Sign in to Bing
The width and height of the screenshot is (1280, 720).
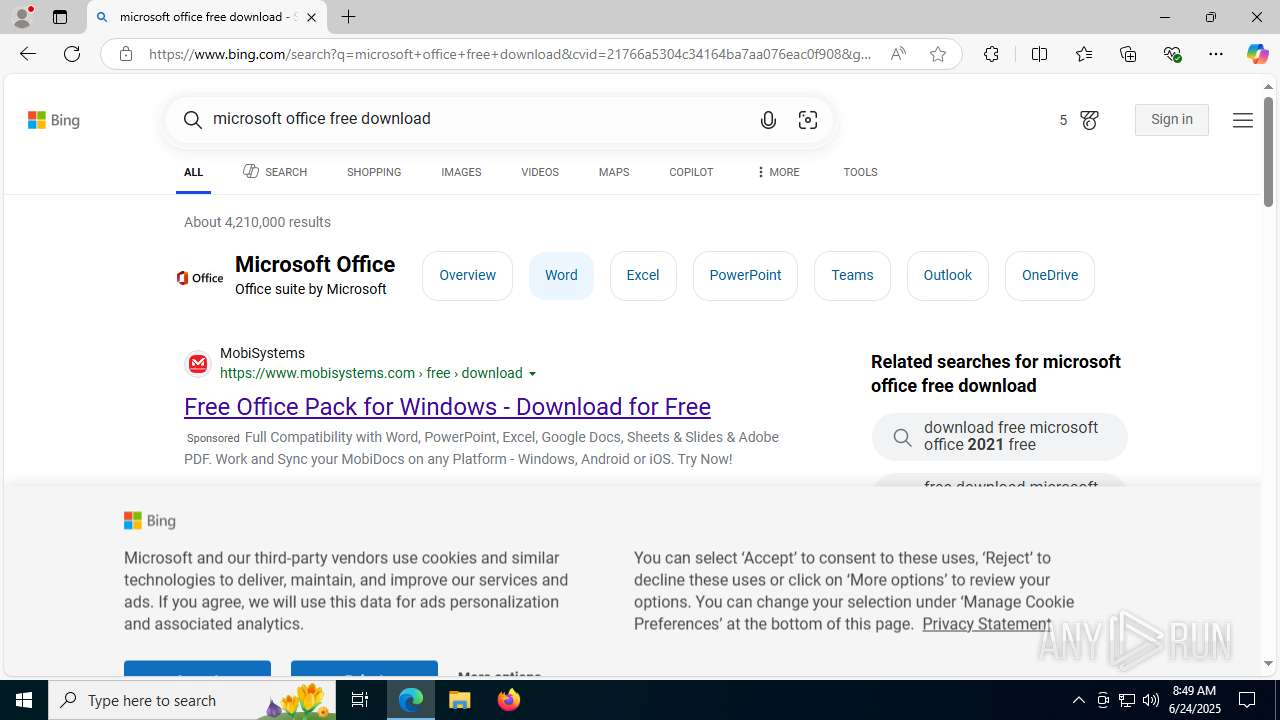coord(1171,119)
